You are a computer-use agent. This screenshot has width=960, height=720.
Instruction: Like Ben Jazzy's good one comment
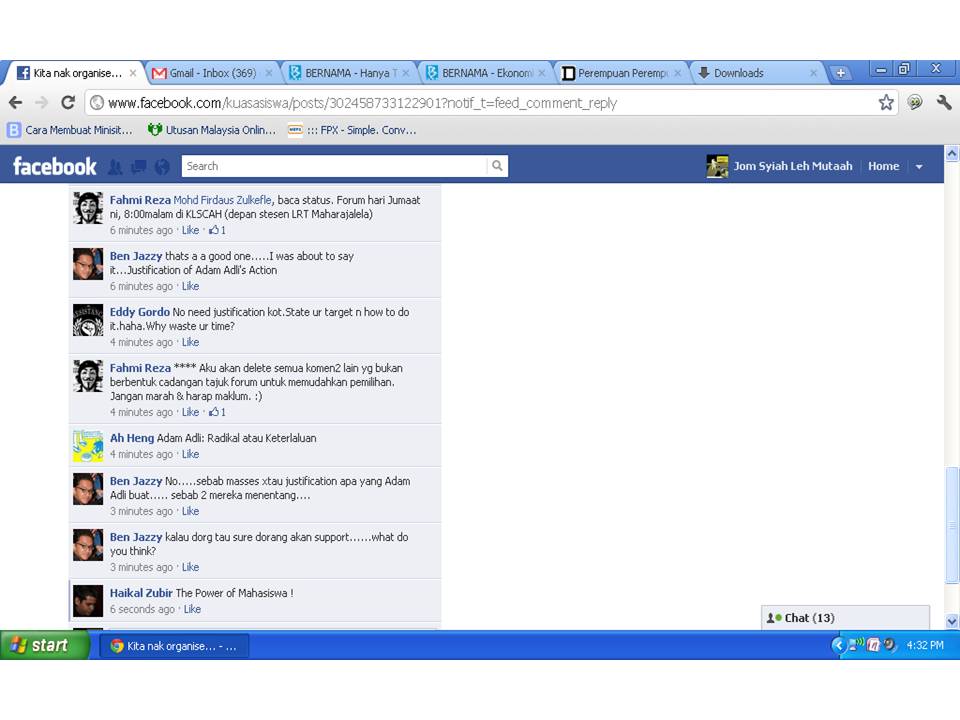pyautogui.click(x=190, y=286)
